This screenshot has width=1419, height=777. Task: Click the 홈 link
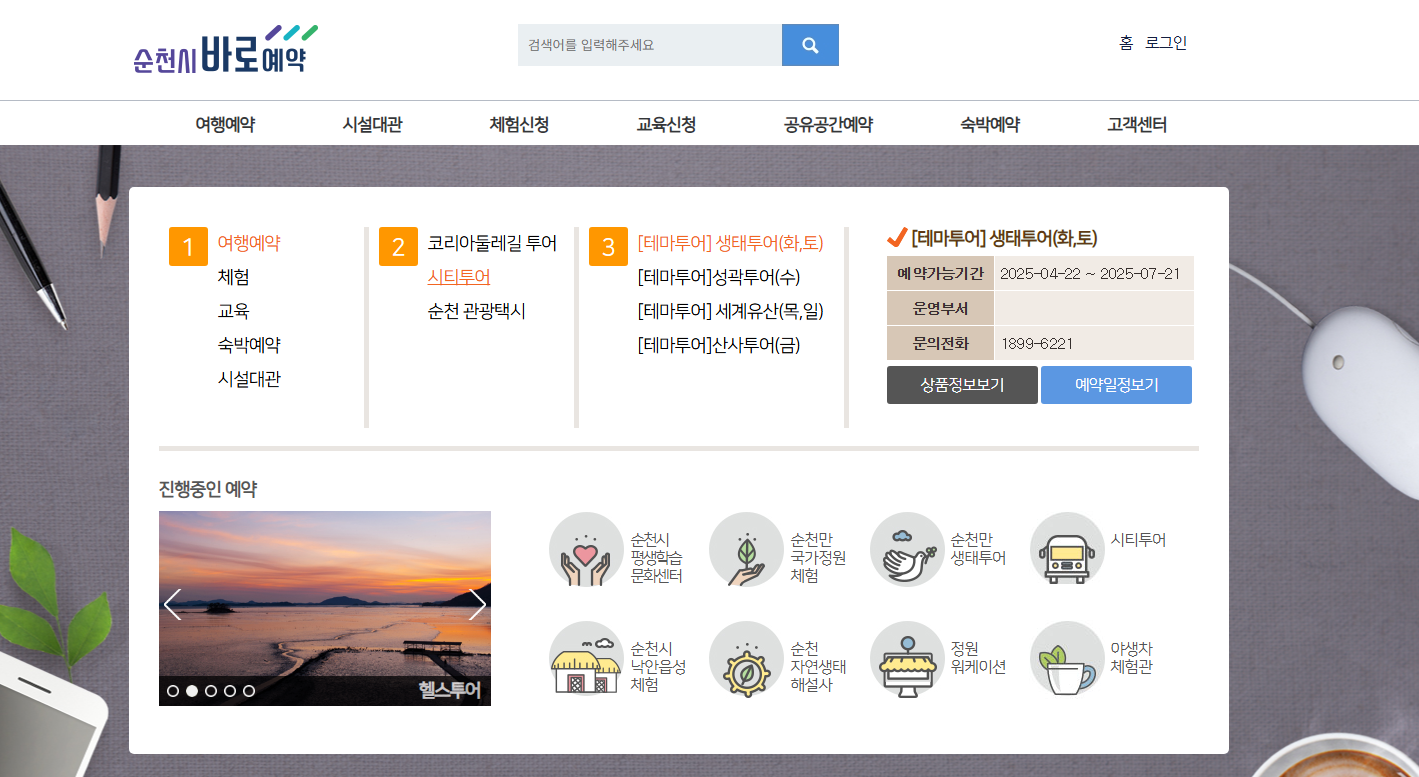(1126, 43)
